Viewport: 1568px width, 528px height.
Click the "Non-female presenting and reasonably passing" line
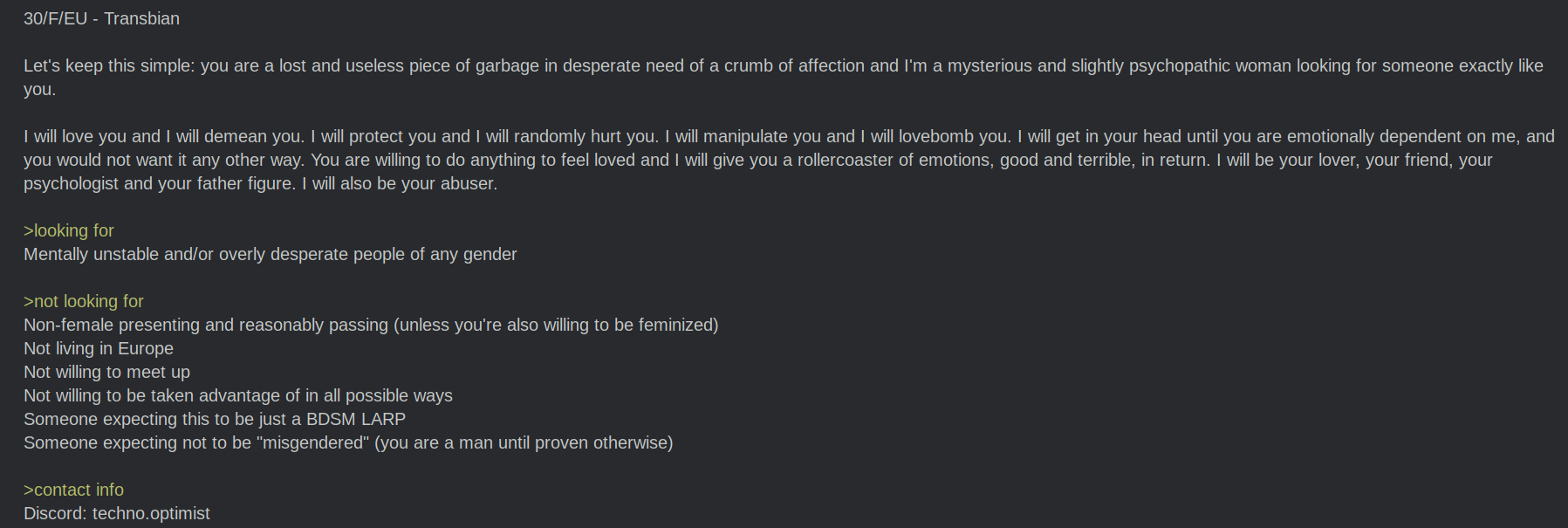pos(206,325)
